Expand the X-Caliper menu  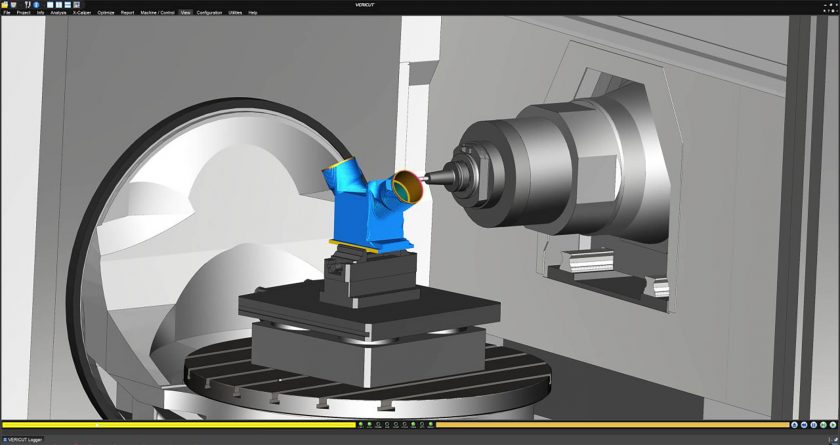81,13
